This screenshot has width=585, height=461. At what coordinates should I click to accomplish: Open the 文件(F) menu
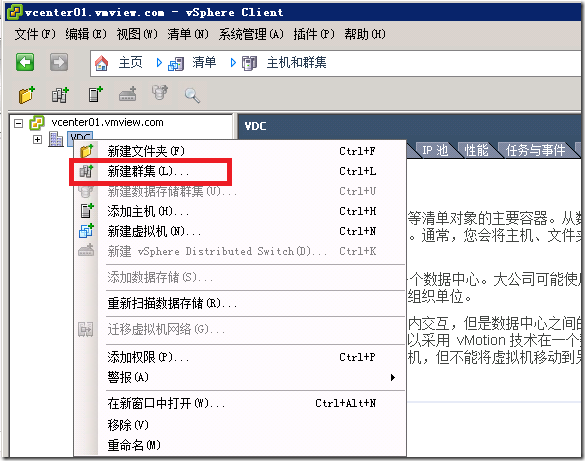point(35,34)
